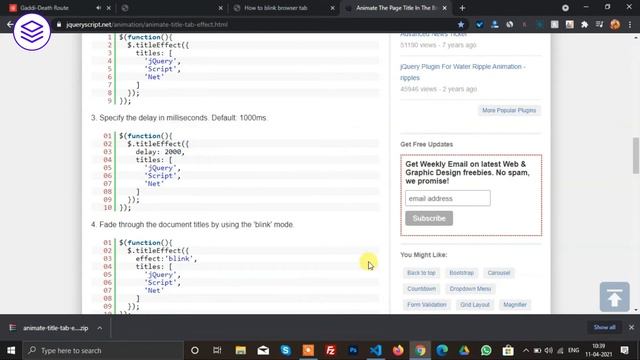Open the jQuery Plugin For Water Ripple Animation link
The image size is (640, 360).
click(x=462, y=72)
